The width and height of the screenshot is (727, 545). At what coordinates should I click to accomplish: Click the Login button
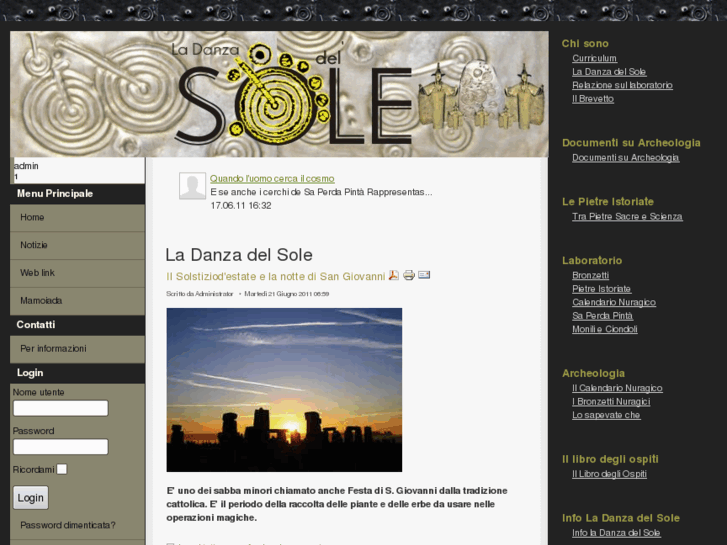31,498
